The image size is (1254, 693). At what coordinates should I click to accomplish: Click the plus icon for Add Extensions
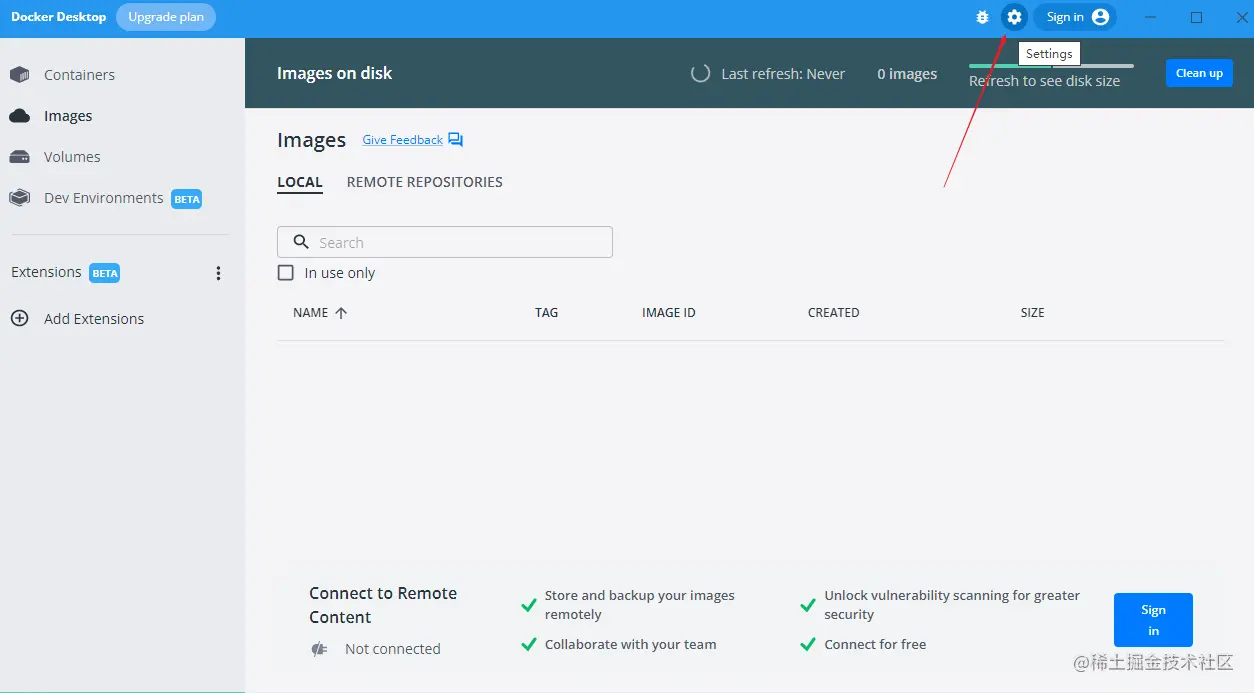pos(19,319)
